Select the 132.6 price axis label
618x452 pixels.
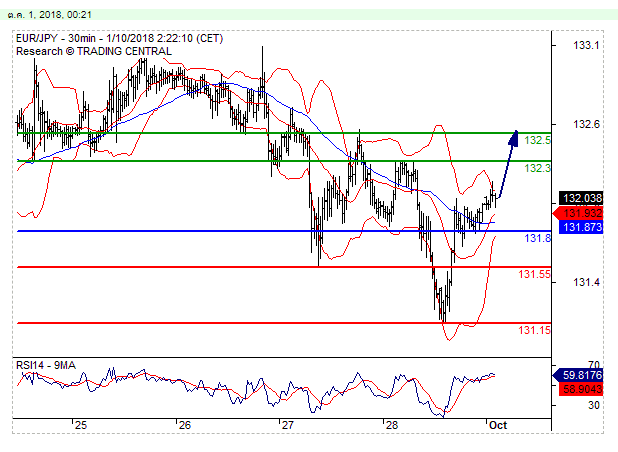coord(586,125)
